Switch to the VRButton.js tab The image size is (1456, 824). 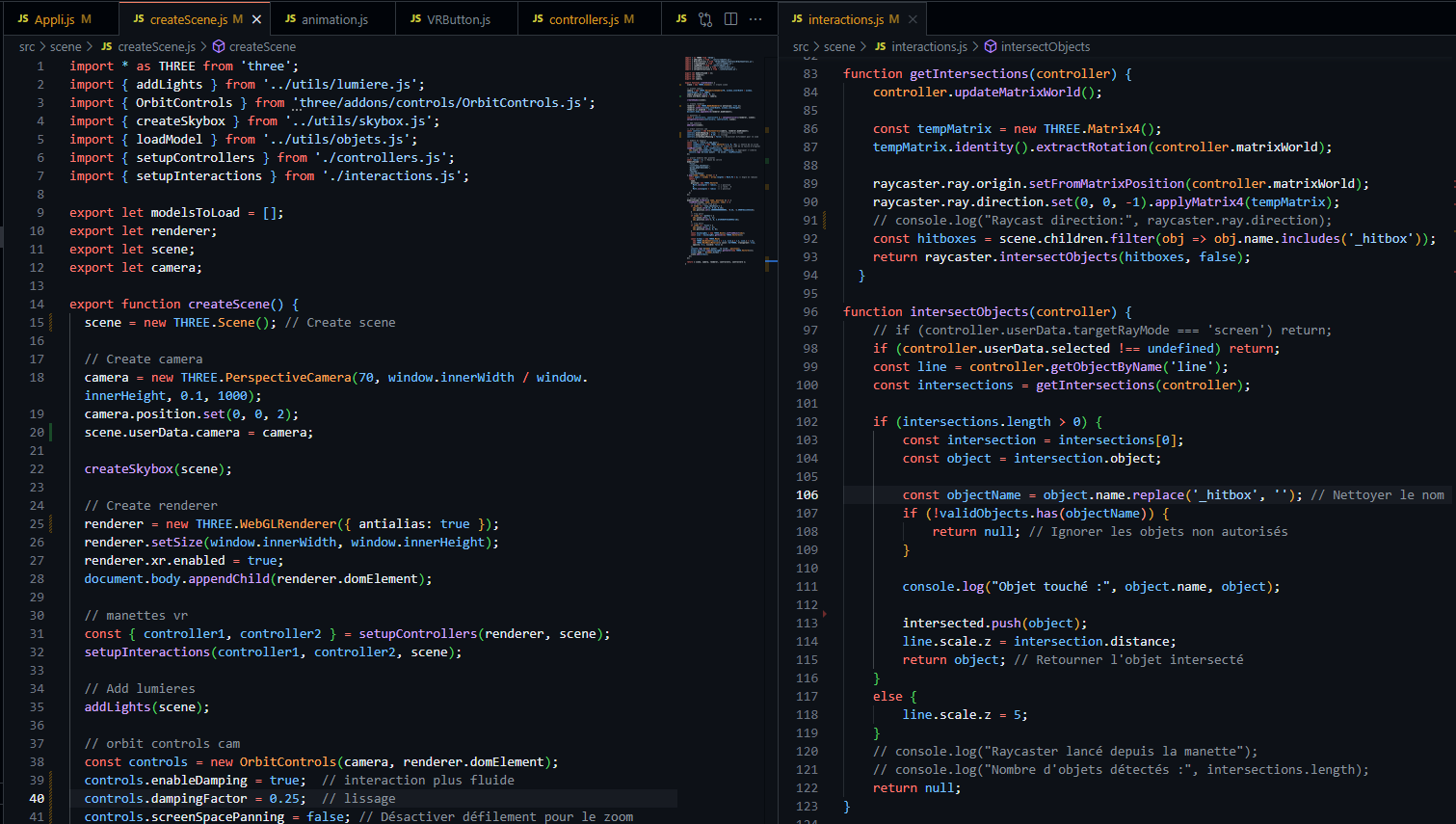(458, 19)
